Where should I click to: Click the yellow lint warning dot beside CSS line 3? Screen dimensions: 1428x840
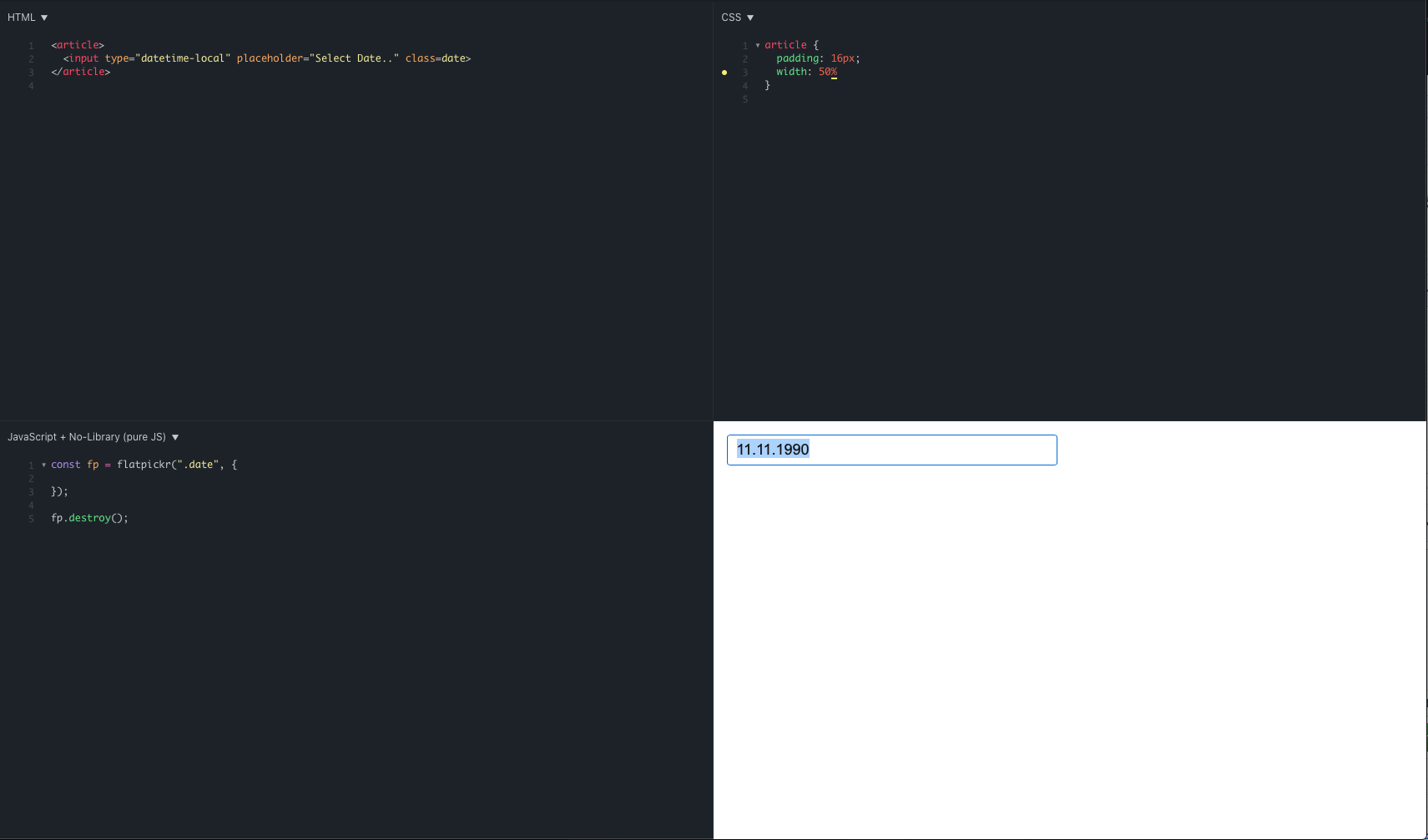[x=725, y=73]
